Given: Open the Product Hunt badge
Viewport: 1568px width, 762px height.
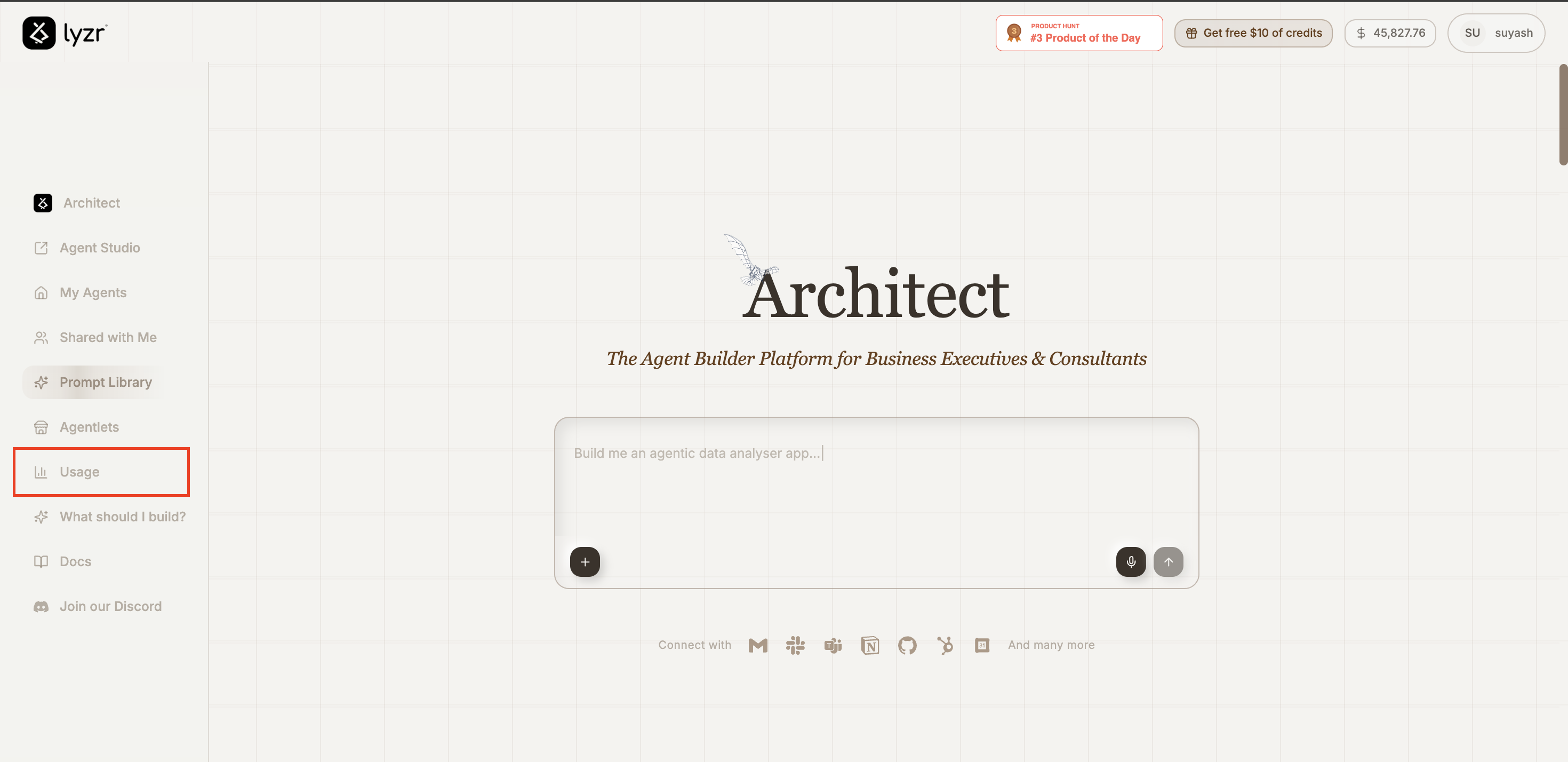Looking at the screenshot, I should [1078, 32].
